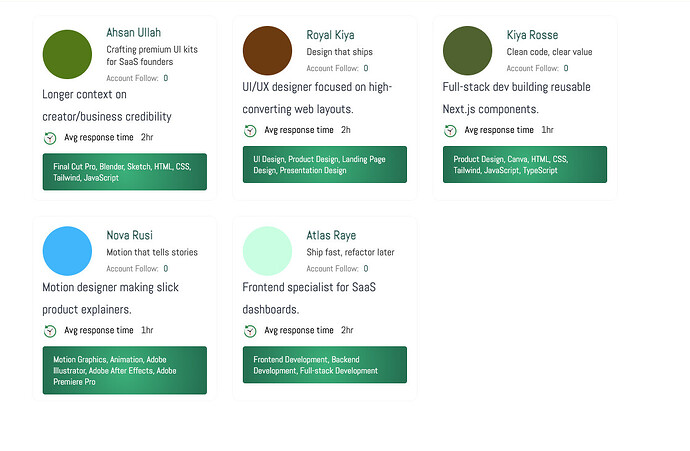
Task: Click response time clock icon for Kiya Rosse
Action: tap(450, 130)
